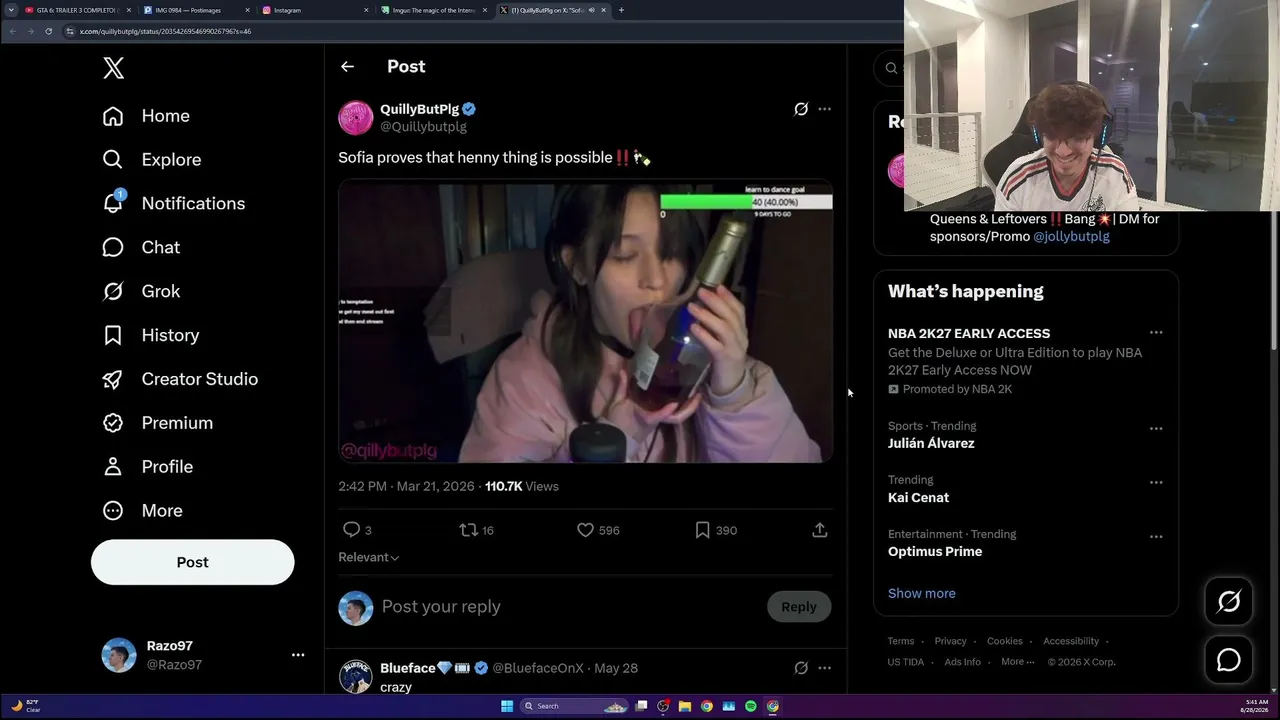
Task: Open Profile in the sidebar
Action: (x=148, y=467)
